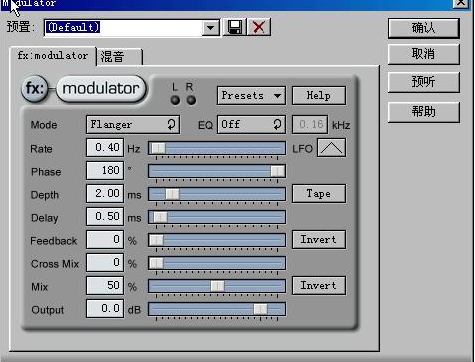
Task: Click the EQ frequency field 0.16
Action: [x=310, y=125]
